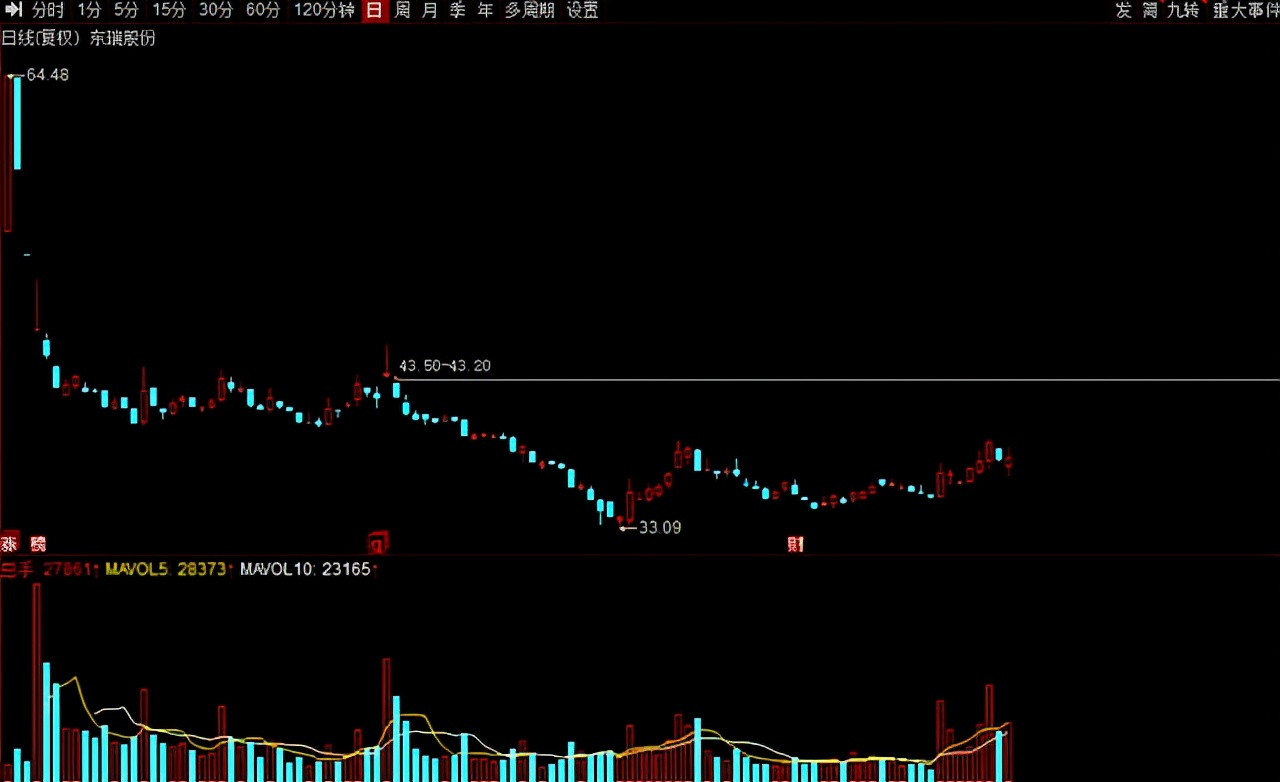The image size is (1280, 782).
Task: Open the 重大事件 major events panel
Action: pyautogui.click(x=1246, y=10)
